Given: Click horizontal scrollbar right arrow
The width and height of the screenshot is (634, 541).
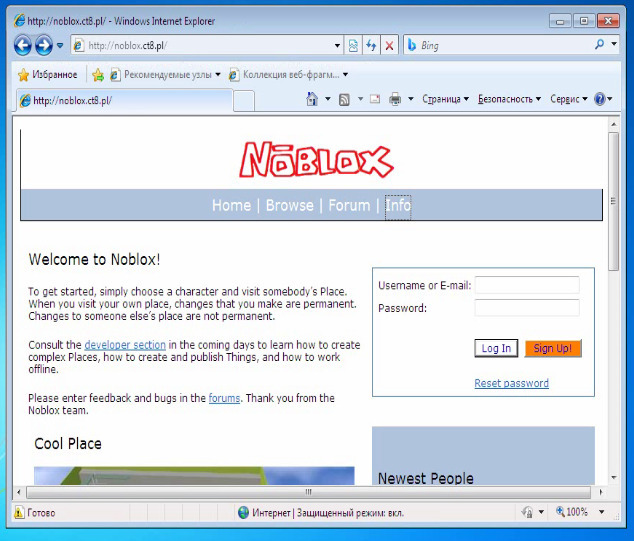Looking at the screenshot, I should (x=601, y=492).
